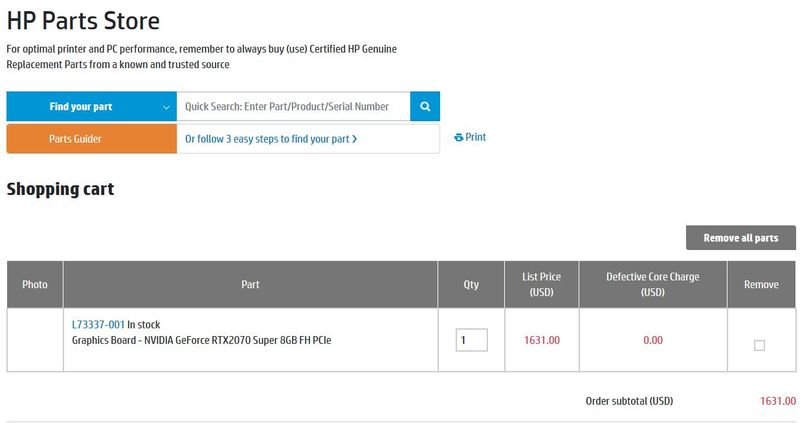
Task: Click the Defective Core Charge header
Action: coord(653,284)
